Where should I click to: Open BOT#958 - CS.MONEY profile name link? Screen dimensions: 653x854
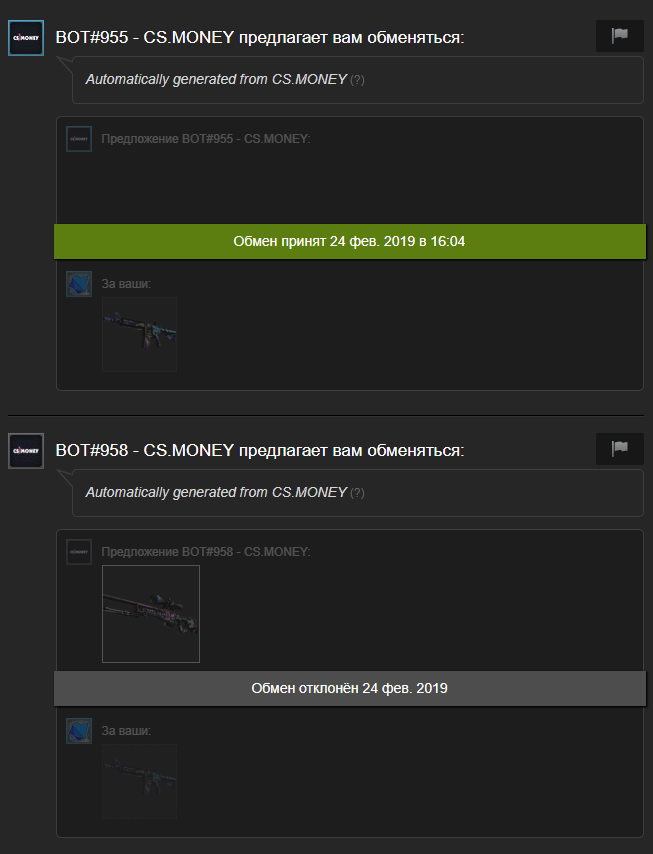click(x=145, y=450)
